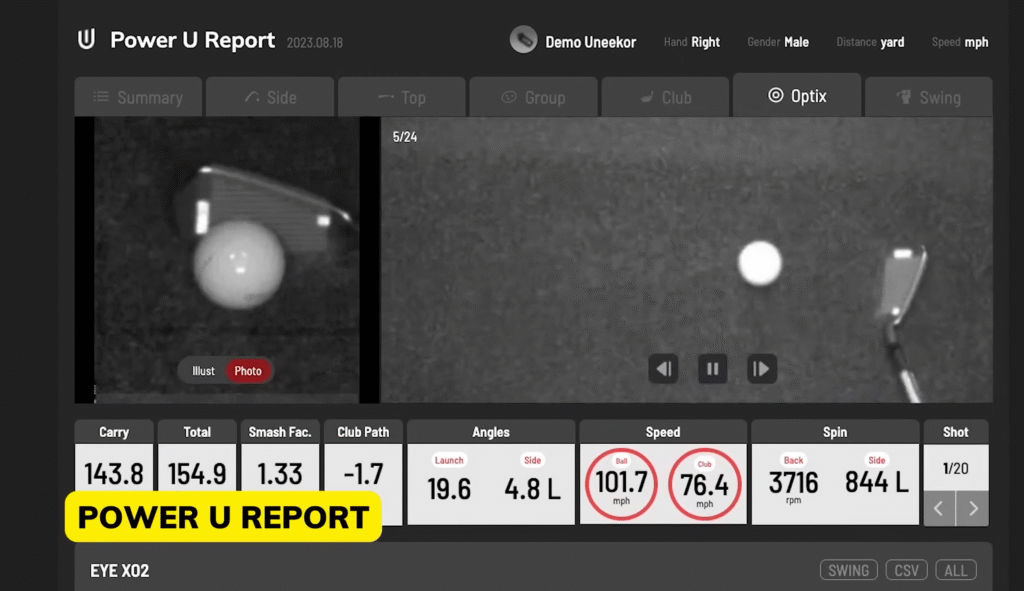Open the Swing tab
The height and width of the screenshot is (591, 1024).
928,98
